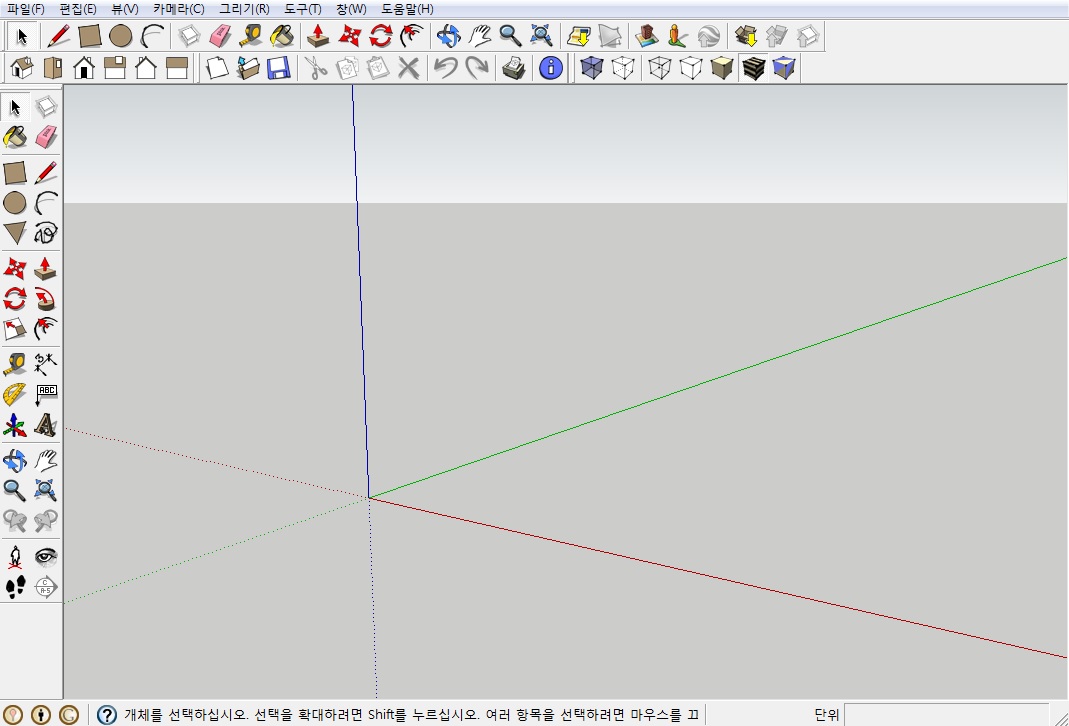Open Instructor help question mark icon
1069x726 pixels.
[106, 714]
